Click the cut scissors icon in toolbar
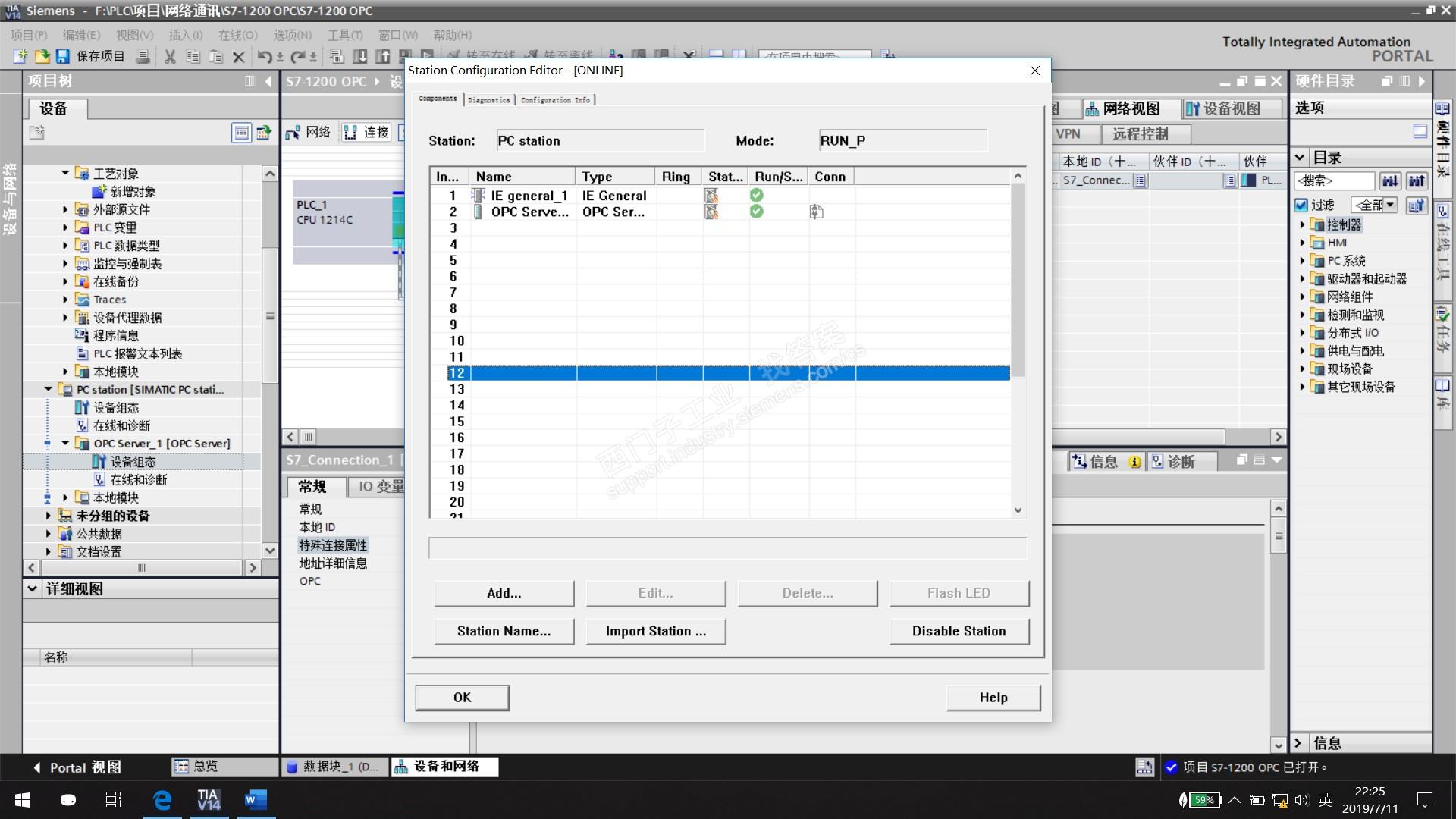 pyautogui.click(x=170, y=57)
